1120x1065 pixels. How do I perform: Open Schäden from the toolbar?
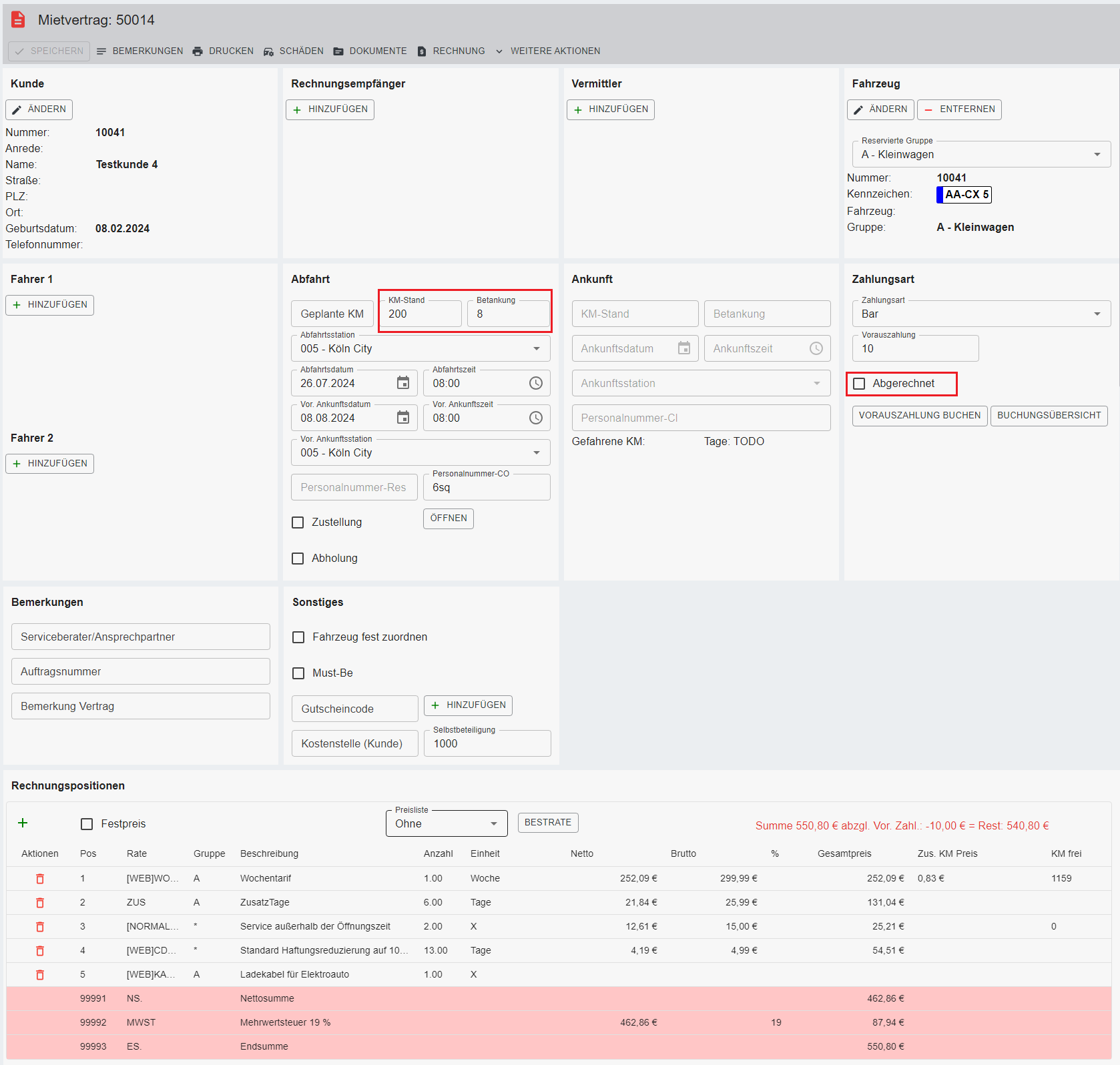click(x=294, y=51)
